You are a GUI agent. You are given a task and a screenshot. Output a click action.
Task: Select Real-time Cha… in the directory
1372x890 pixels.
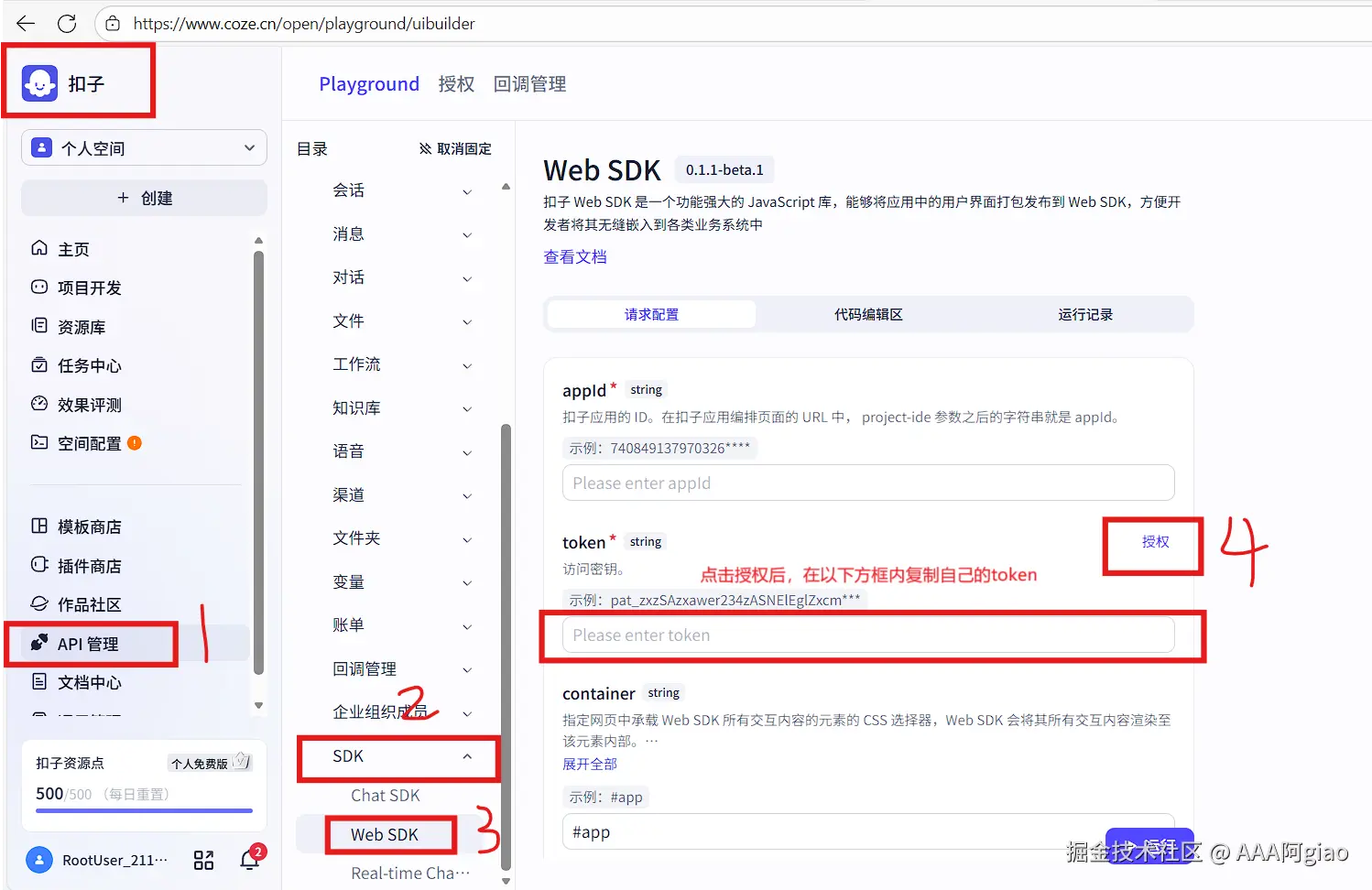[x=410, y=874]
